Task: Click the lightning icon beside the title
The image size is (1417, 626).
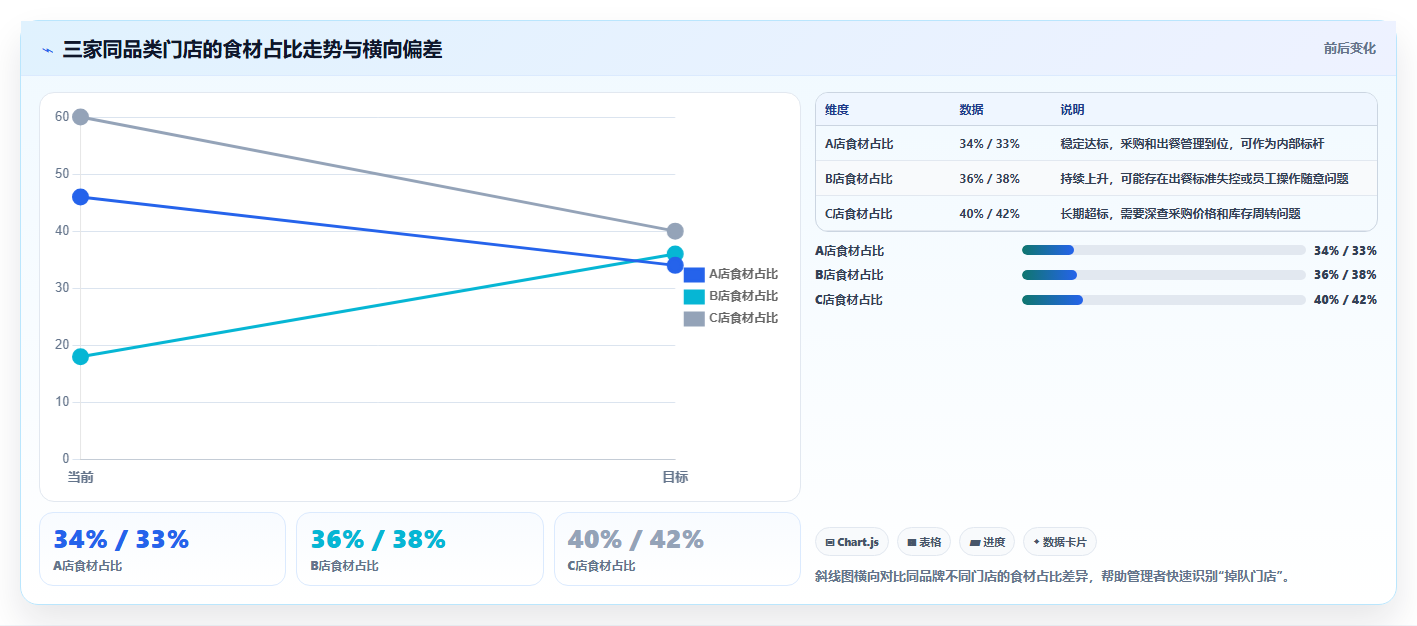Action: 48,50
